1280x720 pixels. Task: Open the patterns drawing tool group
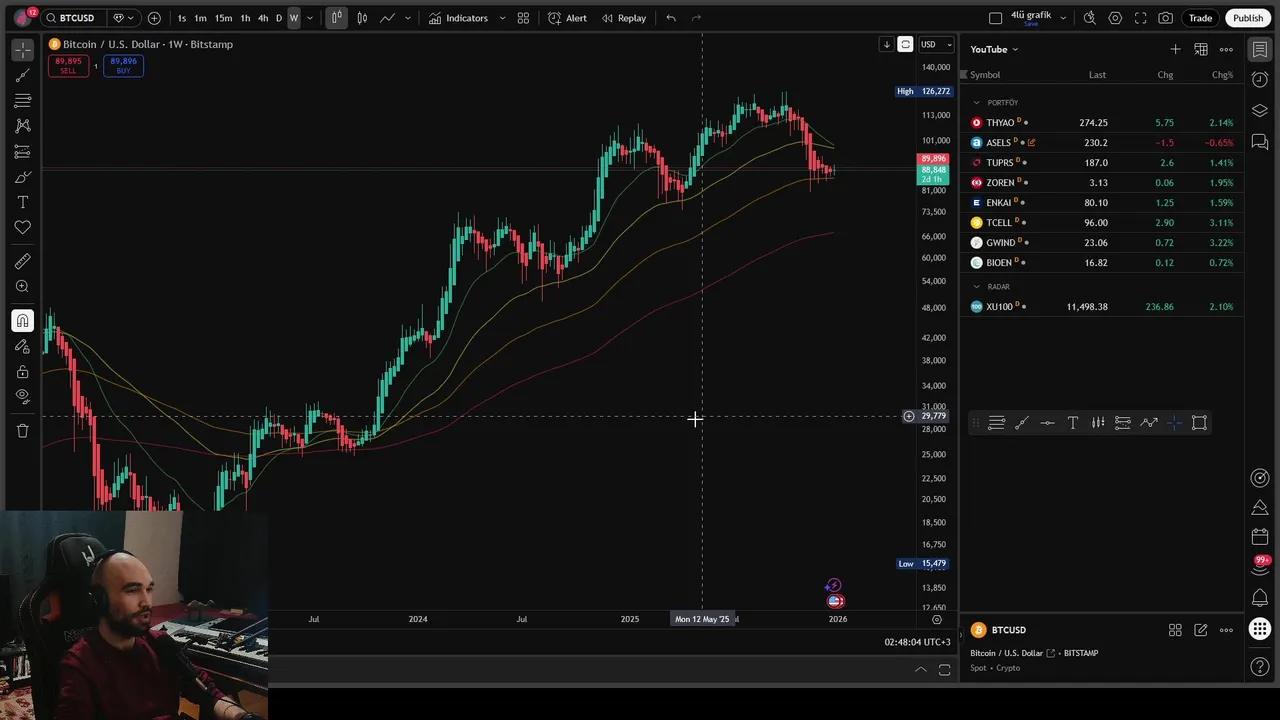[22, 126]
